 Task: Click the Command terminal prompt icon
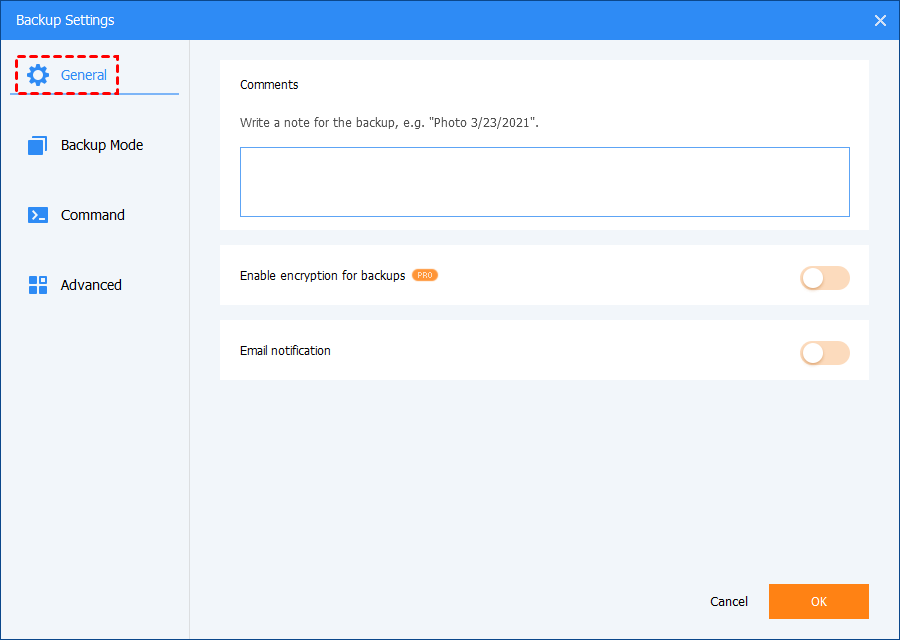[x=38, y=215]
